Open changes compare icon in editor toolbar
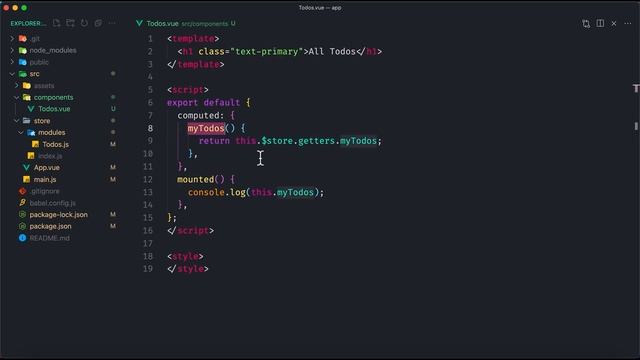Viewport: 640px width, 360px height. click(586, 24)
